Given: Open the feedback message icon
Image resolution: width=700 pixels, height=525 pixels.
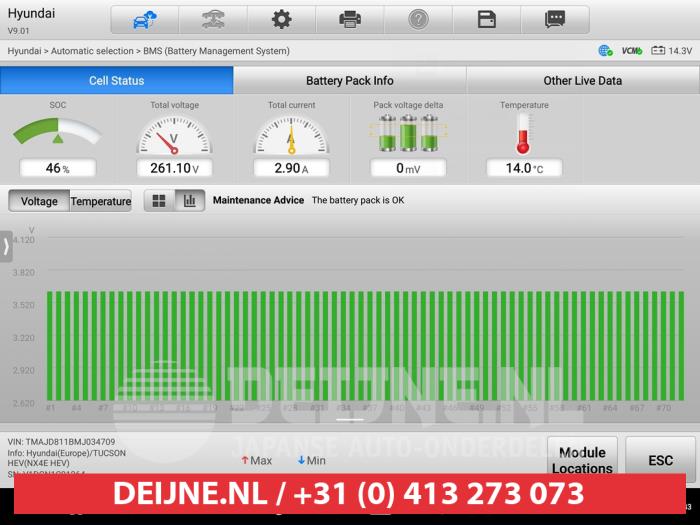Looking at the screenshot, I should 555,20.
